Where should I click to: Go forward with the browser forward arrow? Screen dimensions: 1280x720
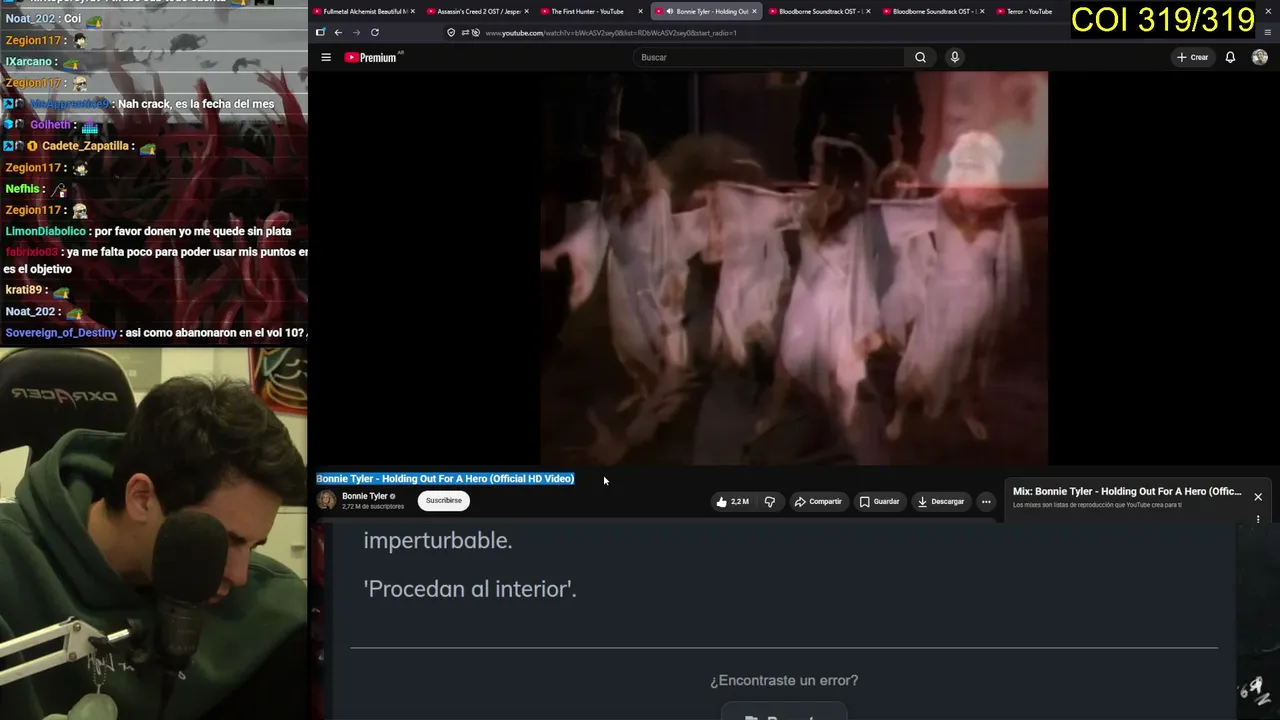(x=356, y=32)
